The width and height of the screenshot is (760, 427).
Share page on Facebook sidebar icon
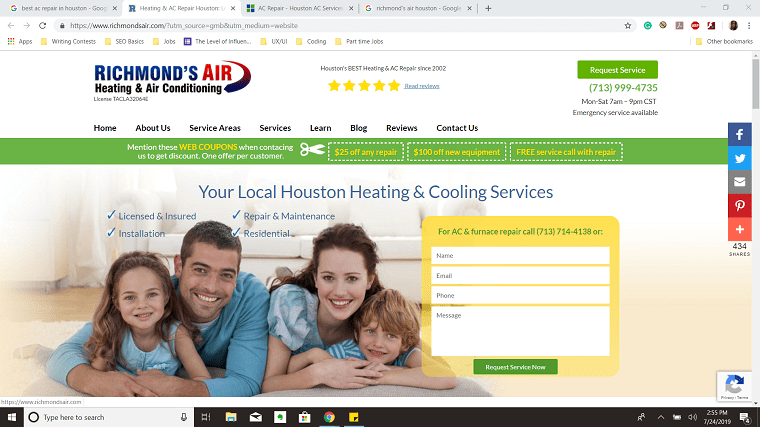click(x=739, y=134)
